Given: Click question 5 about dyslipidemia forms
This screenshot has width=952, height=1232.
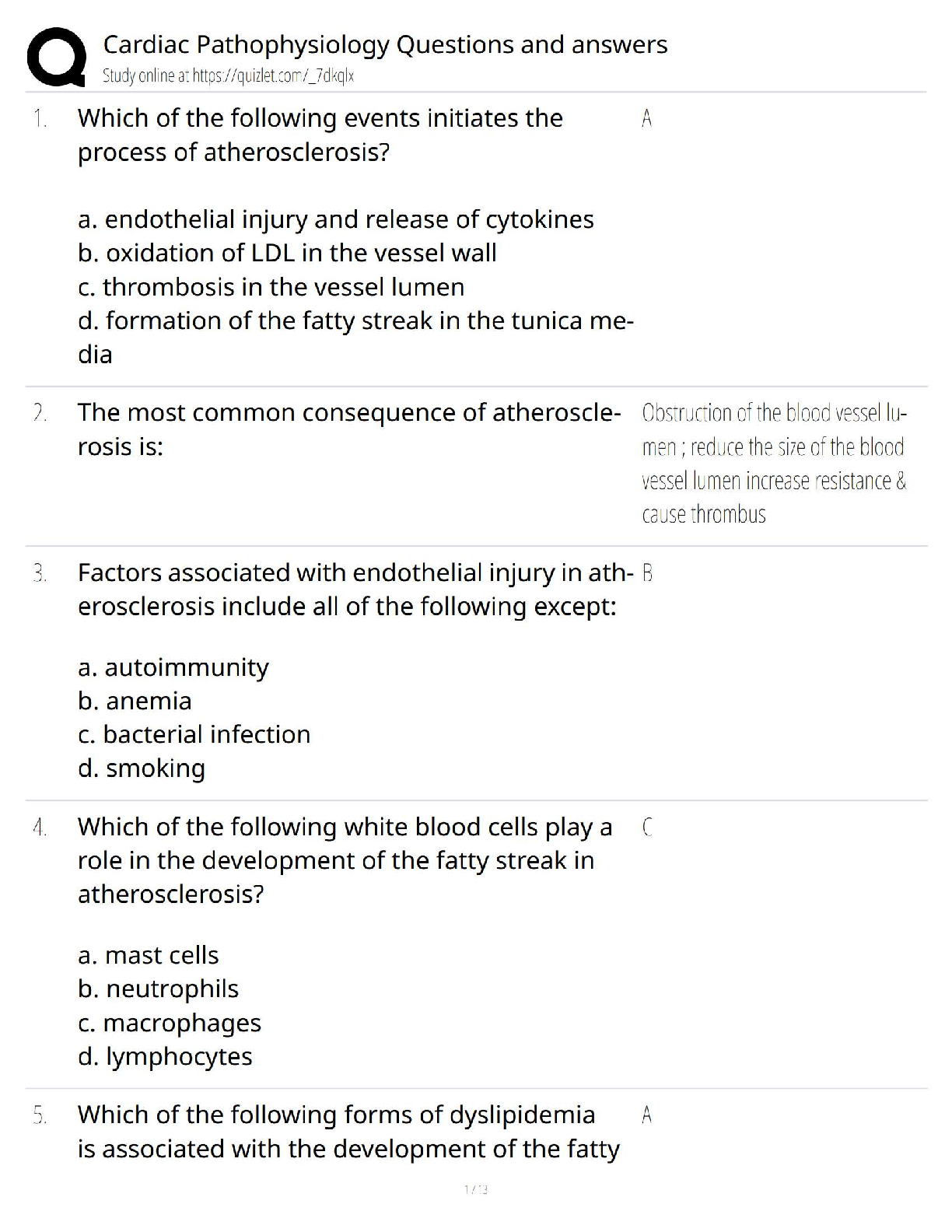Looking at the screenshot, I should [348, 1131].
